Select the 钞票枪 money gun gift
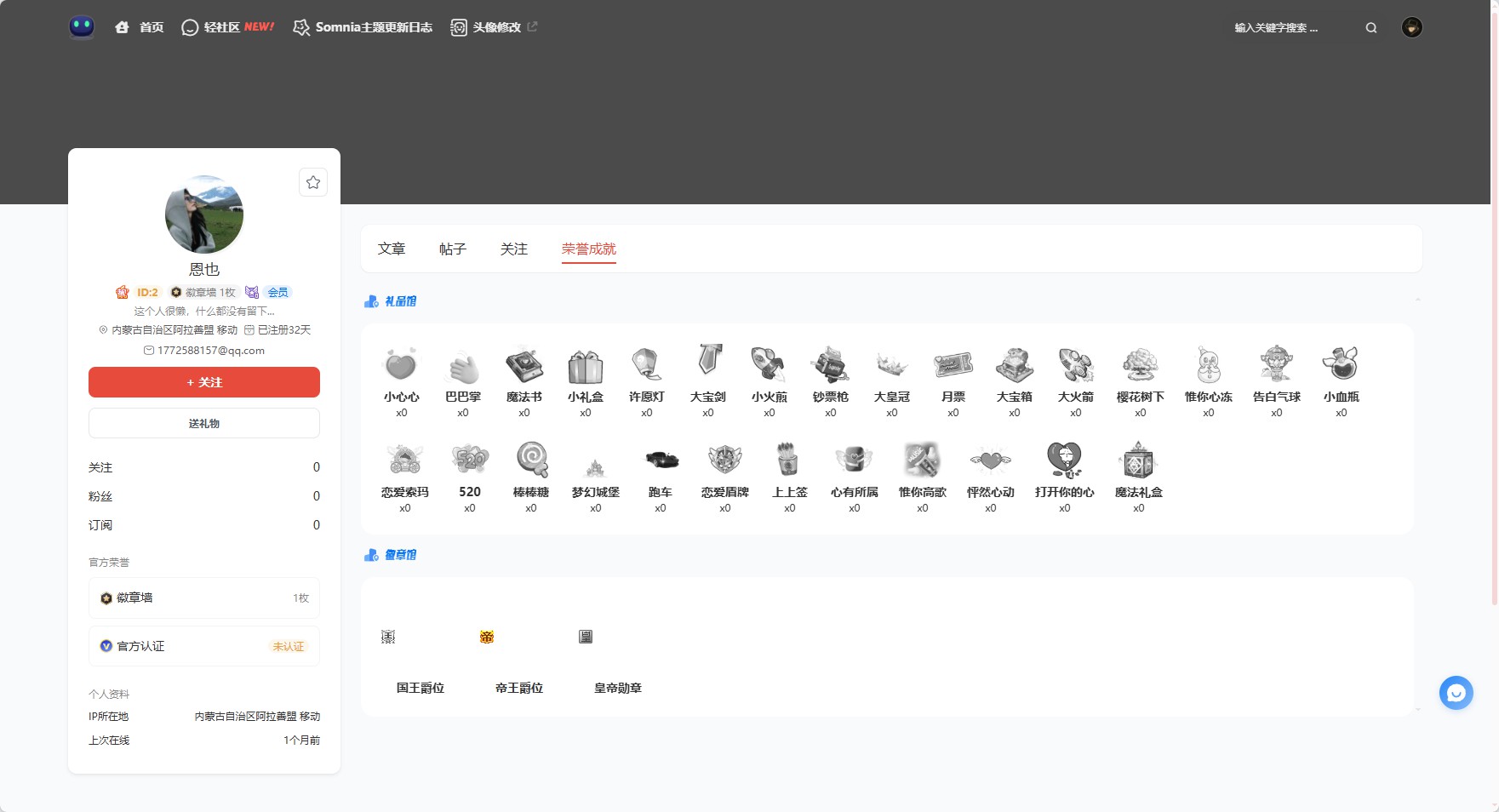The image size is (1499, 812). click(831, 364)
